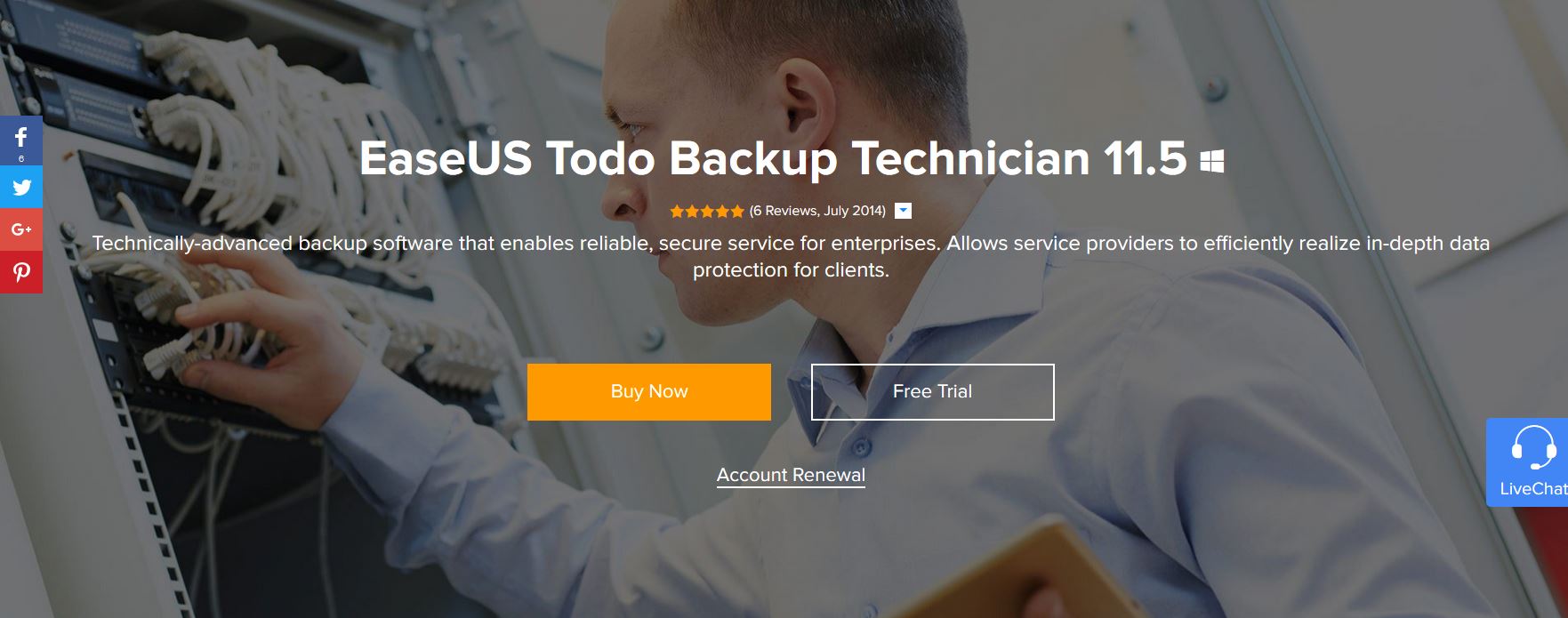Click the LiveChat label text
Image resolution: width=1568 pixels, height=618 pixels.
[1533, 489]
